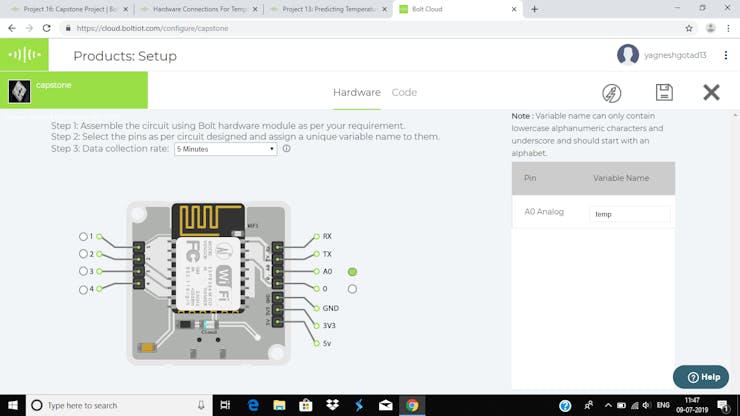The height and width of the screenshot is (416, 740).
Task: Click the capstone product name
Action: 54,85
